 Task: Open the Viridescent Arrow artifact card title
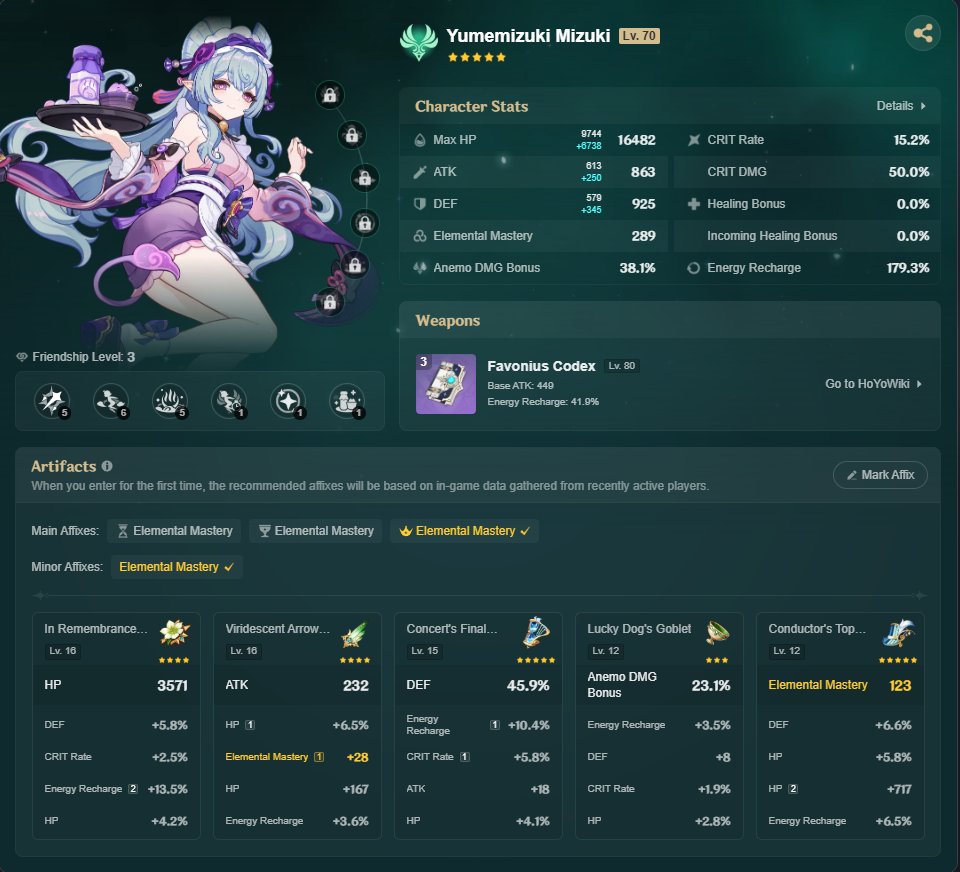[277, 629]
